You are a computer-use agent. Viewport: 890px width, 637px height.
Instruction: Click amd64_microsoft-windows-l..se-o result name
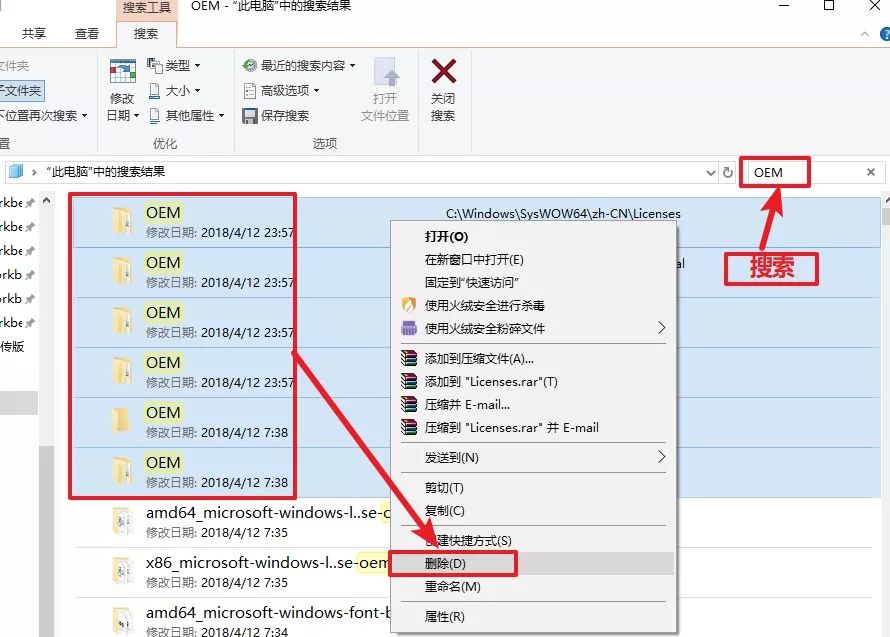268,513
